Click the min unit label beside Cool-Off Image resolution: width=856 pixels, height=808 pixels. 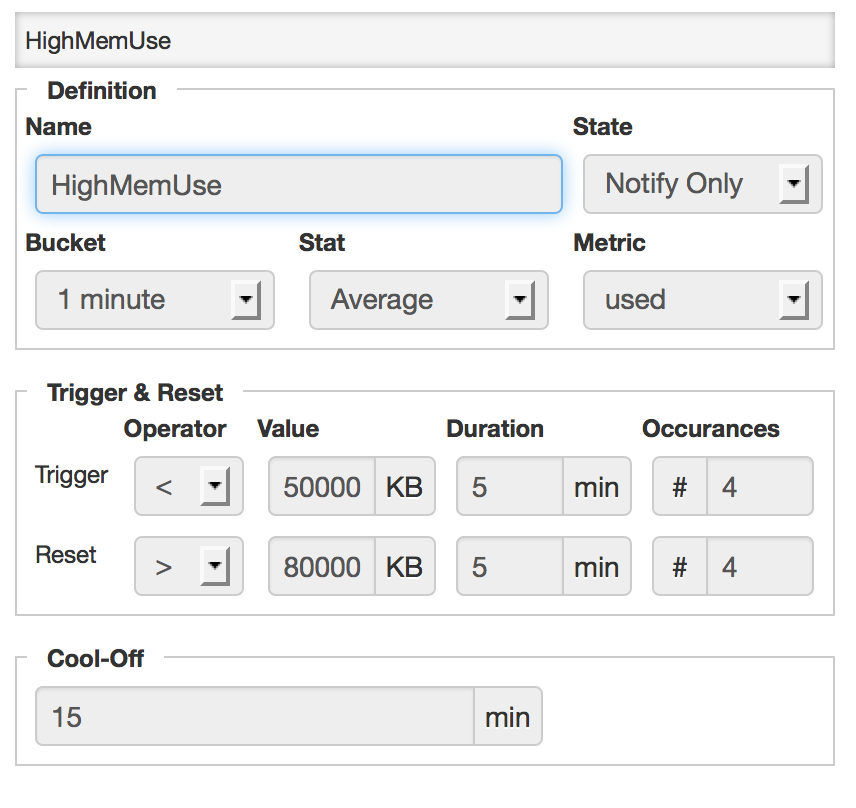click(x=508, y=717)
